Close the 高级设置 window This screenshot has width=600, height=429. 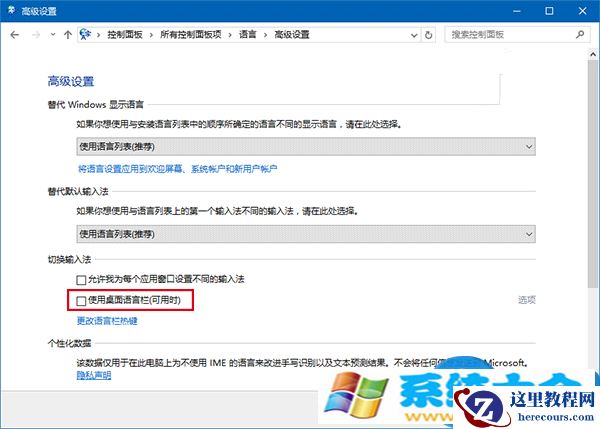point(582,11)
